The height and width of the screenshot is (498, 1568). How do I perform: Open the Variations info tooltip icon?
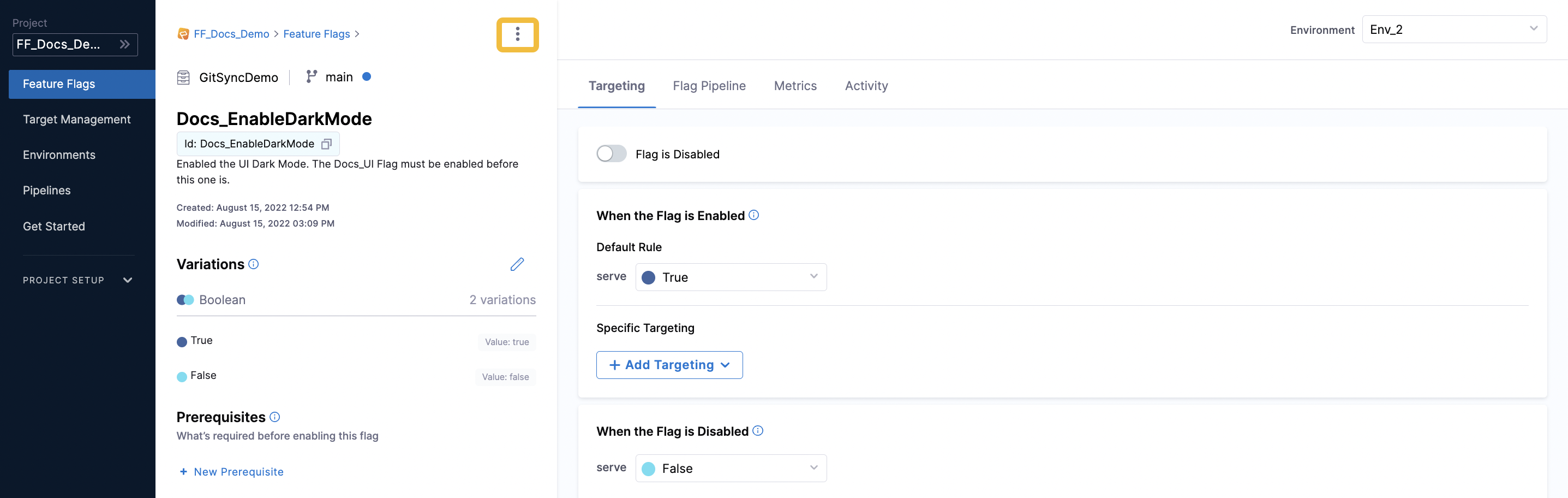coord(253,264)
